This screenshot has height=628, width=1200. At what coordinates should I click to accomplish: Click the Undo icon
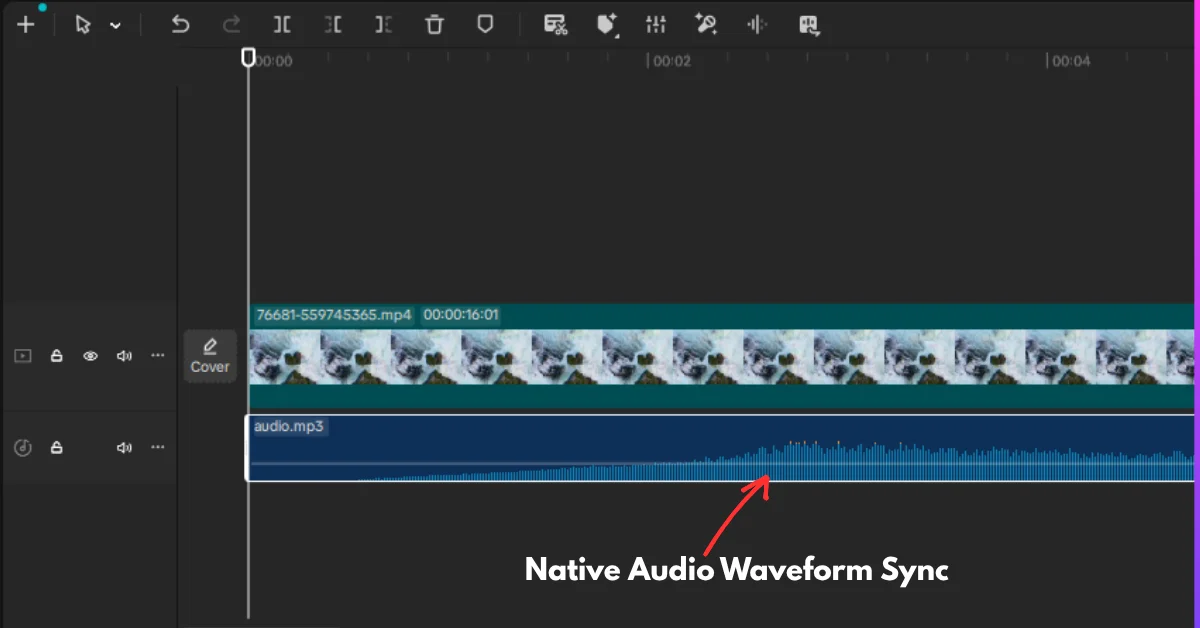[x=180, y=24]
